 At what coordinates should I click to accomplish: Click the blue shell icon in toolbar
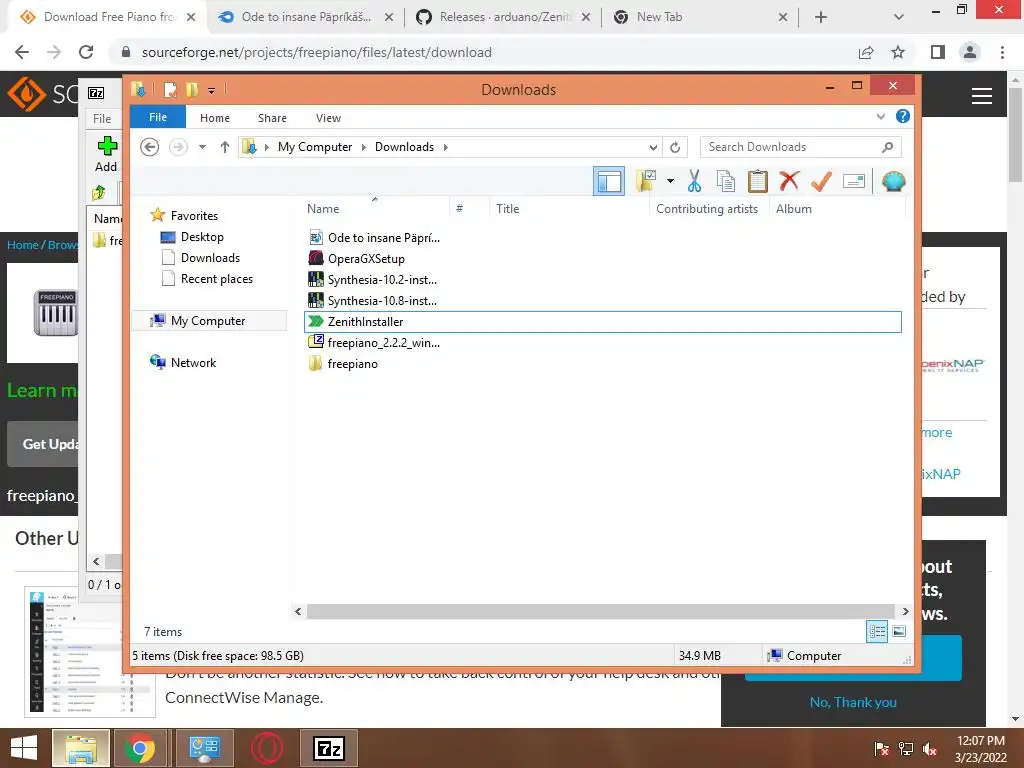click(x=893, y=181)
